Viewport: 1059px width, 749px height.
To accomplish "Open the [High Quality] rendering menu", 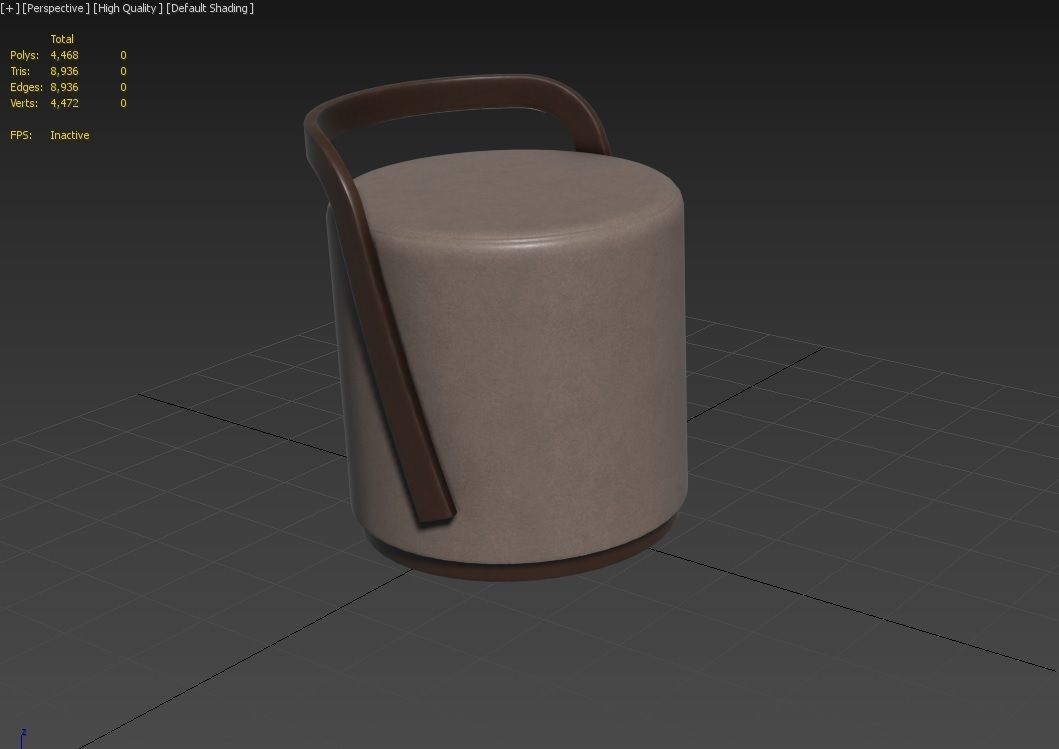I will tap(128, 8).
